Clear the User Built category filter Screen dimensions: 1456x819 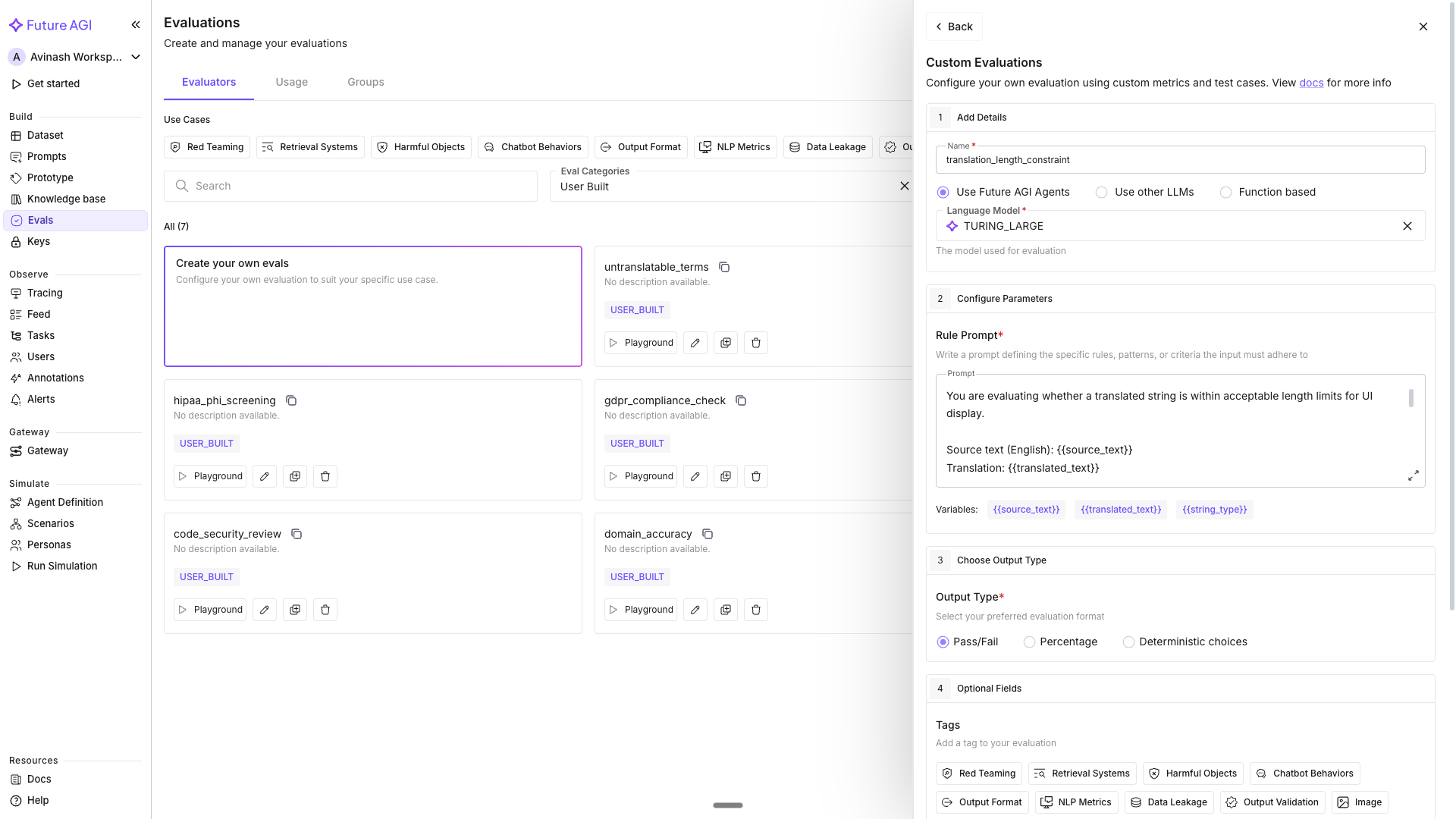click(904, 186)
